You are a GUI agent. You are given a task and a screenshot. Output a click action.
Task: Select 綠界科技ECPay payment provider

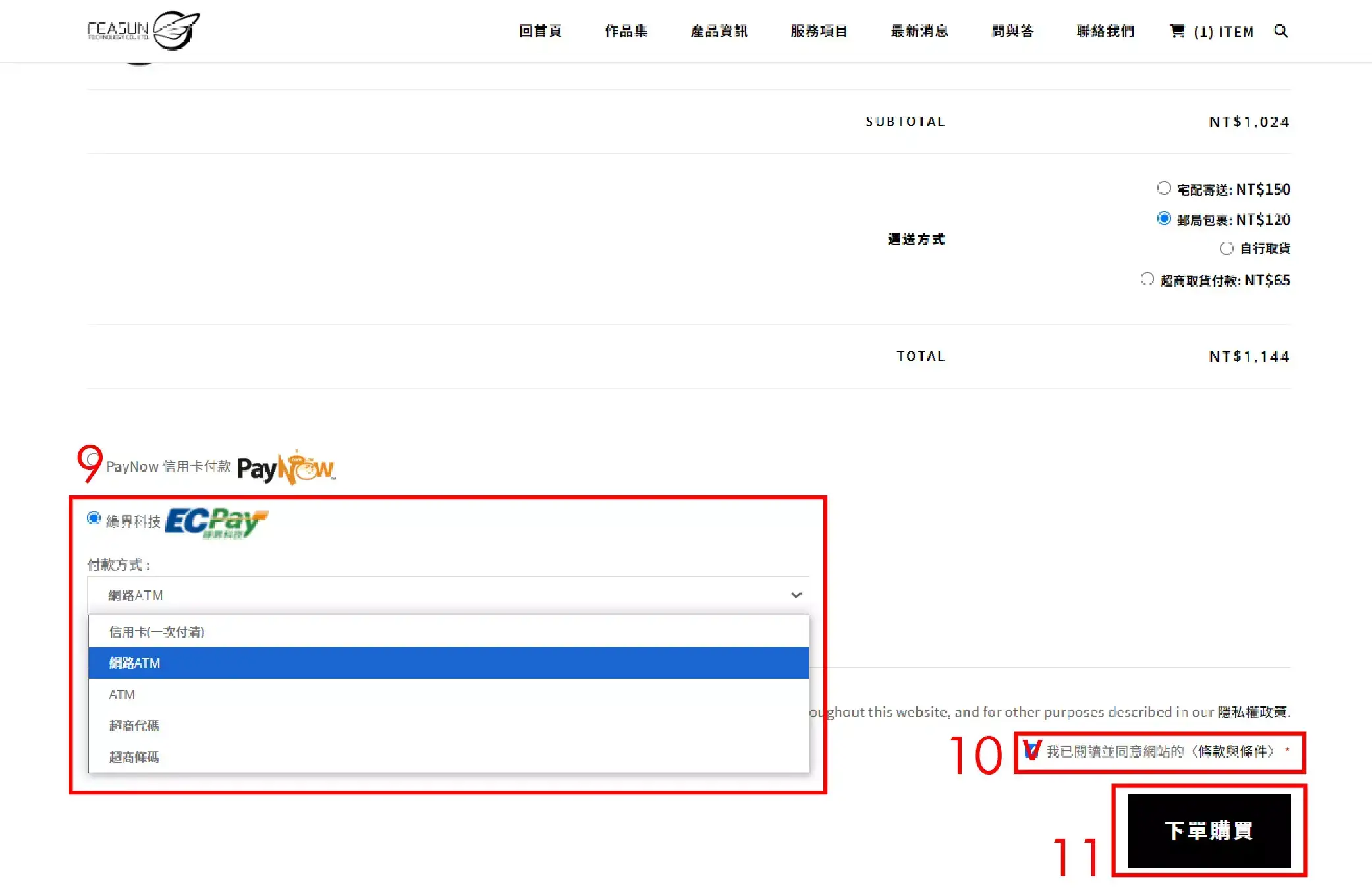click(94, 519)
